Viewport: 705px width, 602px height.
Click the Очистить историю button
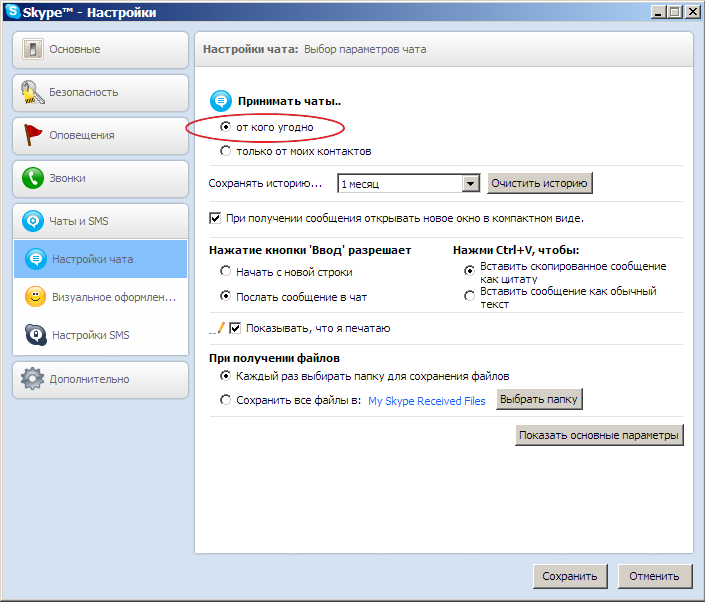[540, 183]
